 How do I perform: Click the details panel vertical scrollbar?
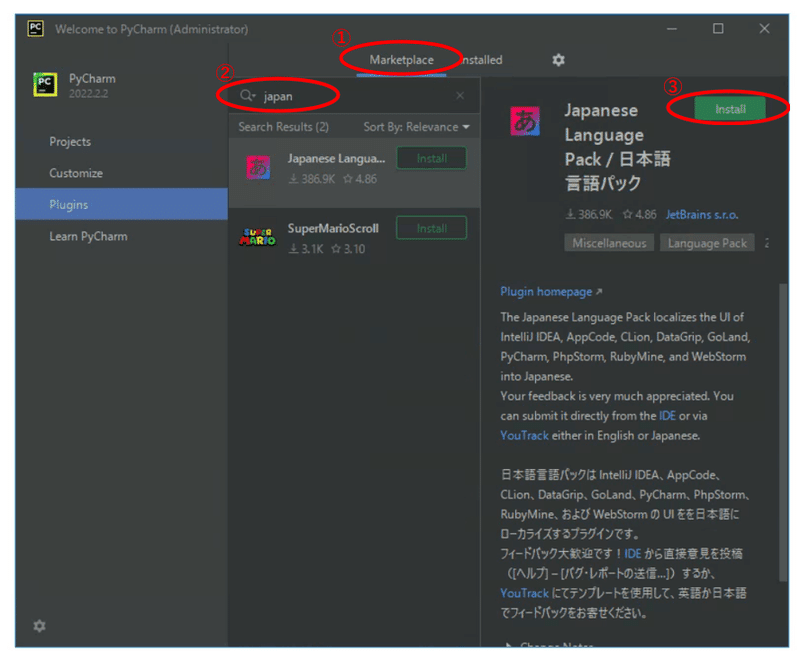point(783,432)
